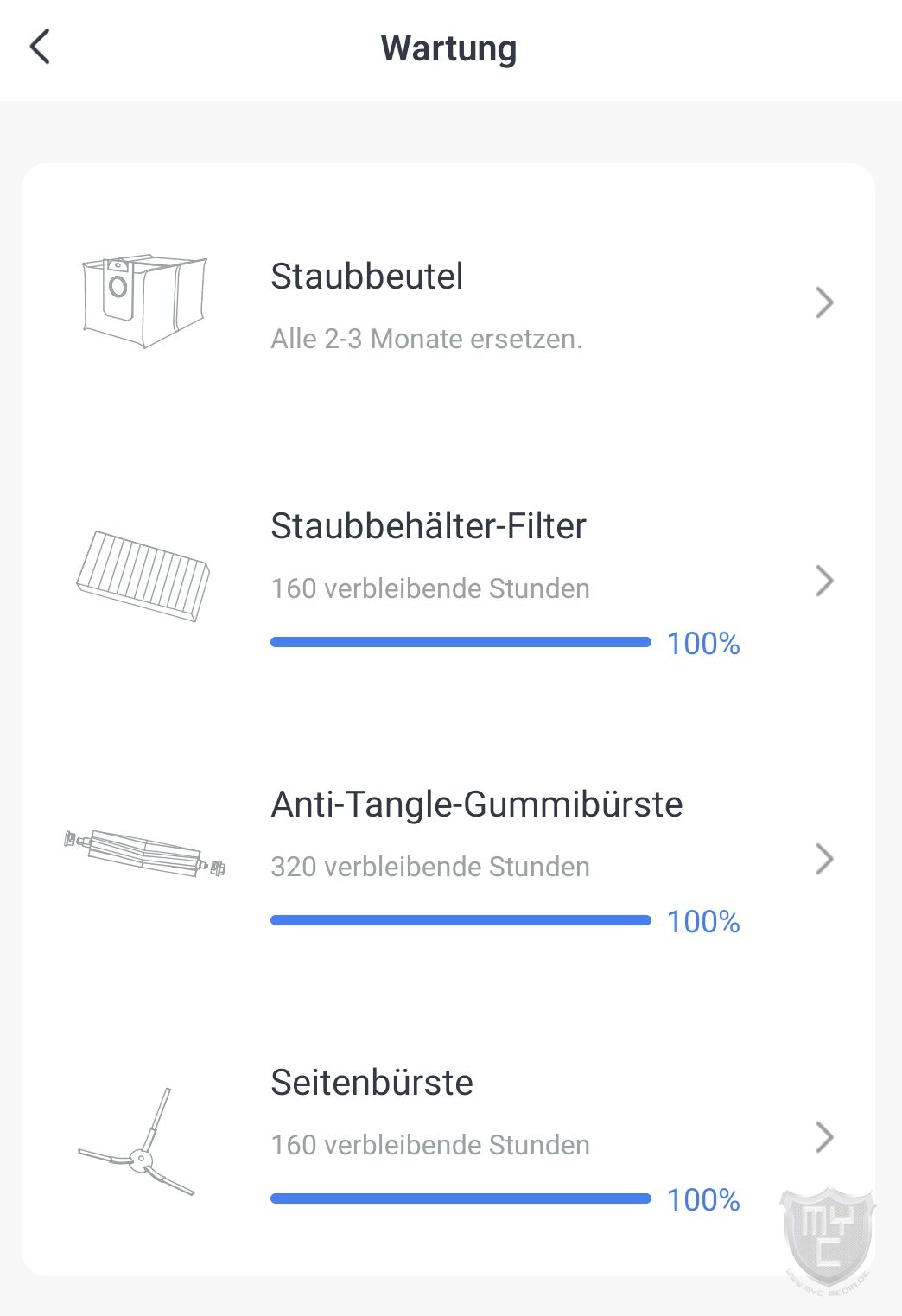
Task: Expand Staubbeutel details via its chevron
Action: (x=824, y=302)
